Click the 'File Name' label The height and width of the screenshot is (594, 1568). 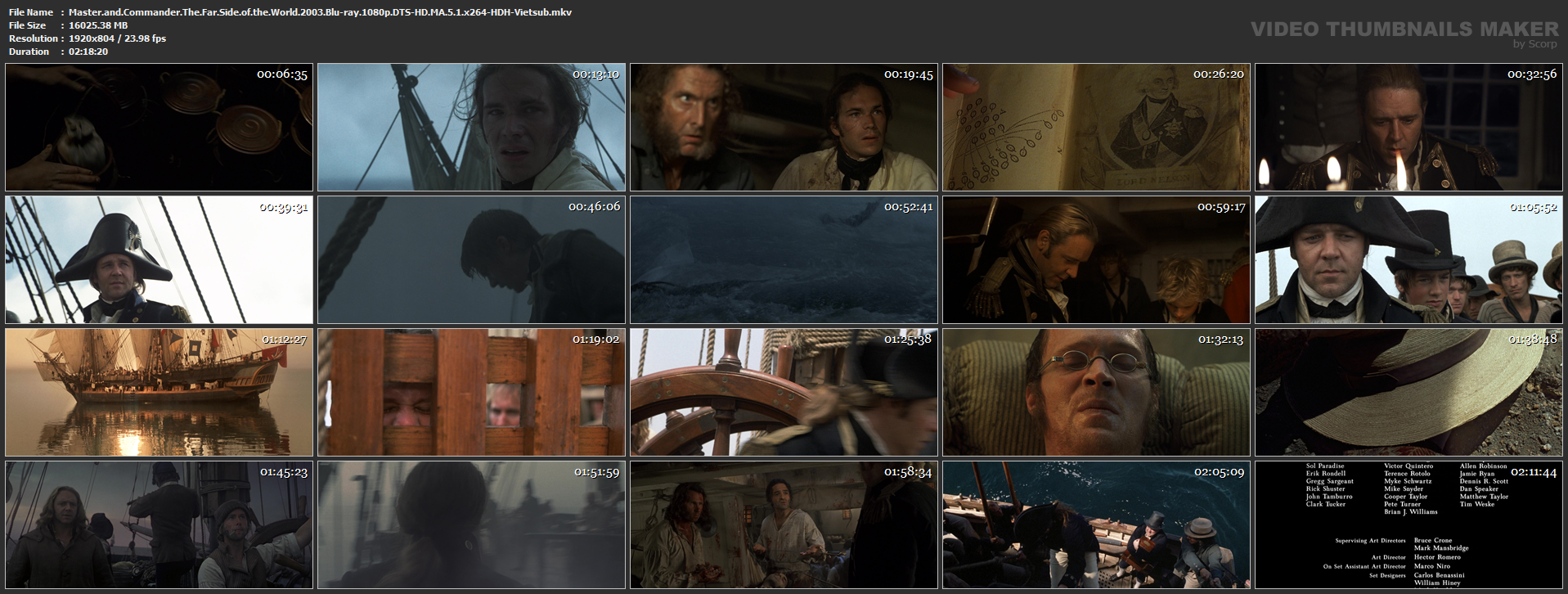31,12
